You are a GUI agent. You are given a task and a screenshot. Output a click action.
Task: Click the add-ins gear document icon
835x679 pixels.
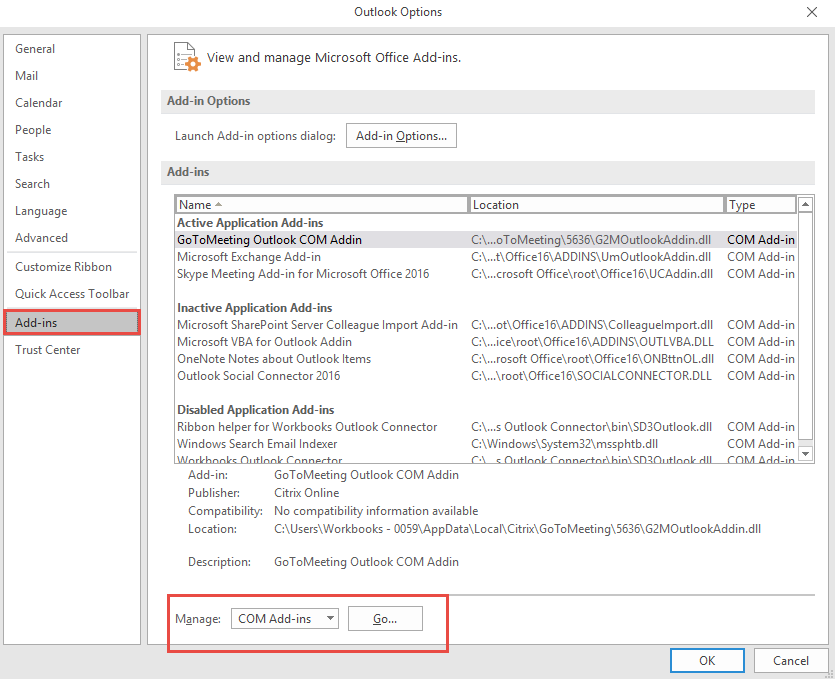point(187,57)
